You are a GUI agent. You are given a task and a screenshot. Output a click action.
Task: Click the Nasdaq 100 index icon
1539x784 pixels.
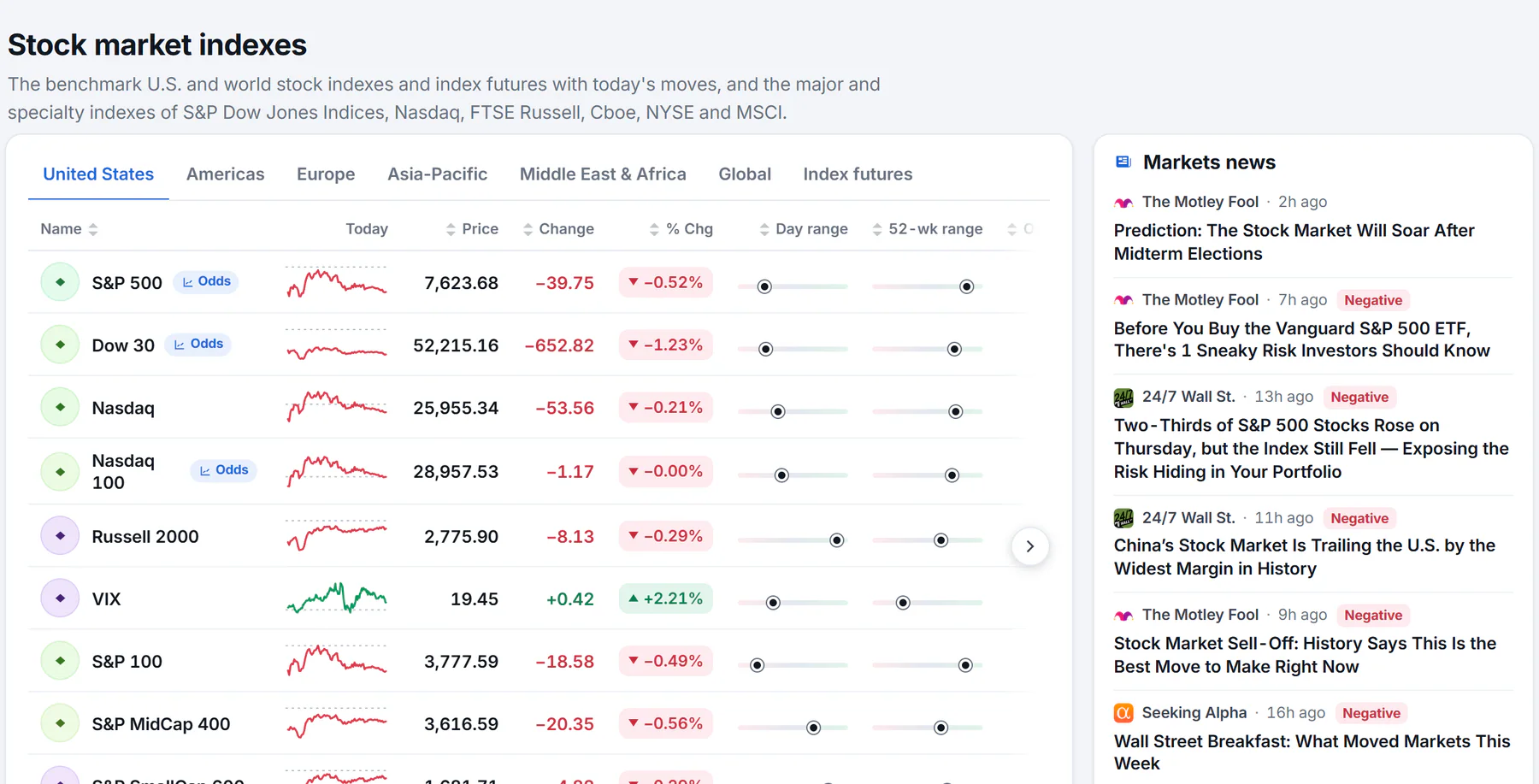tap(60, 471)
